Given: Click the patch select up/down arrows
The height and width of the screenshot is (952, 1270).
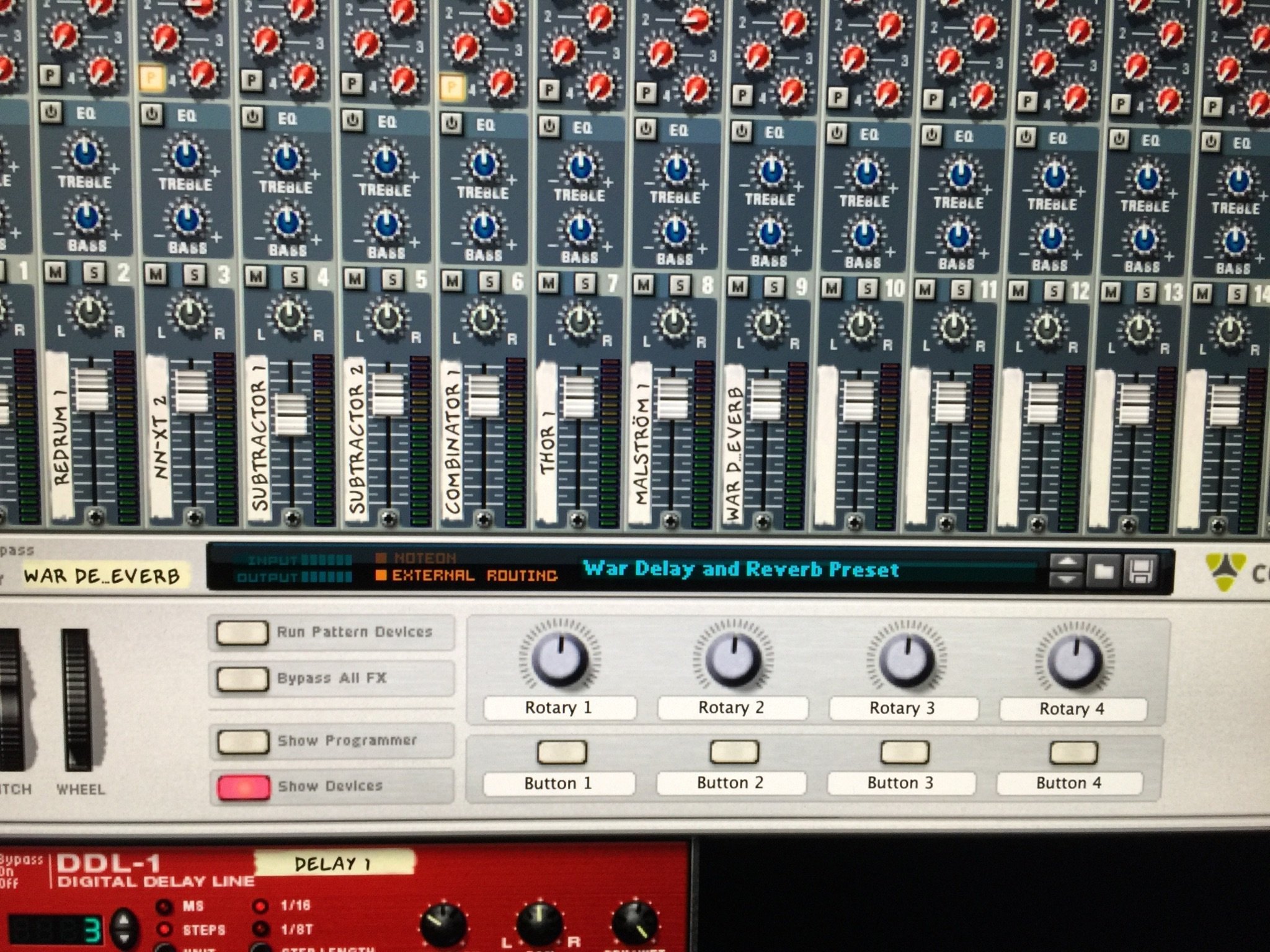Looking at the screenshot, I should tap(1066, 571).
